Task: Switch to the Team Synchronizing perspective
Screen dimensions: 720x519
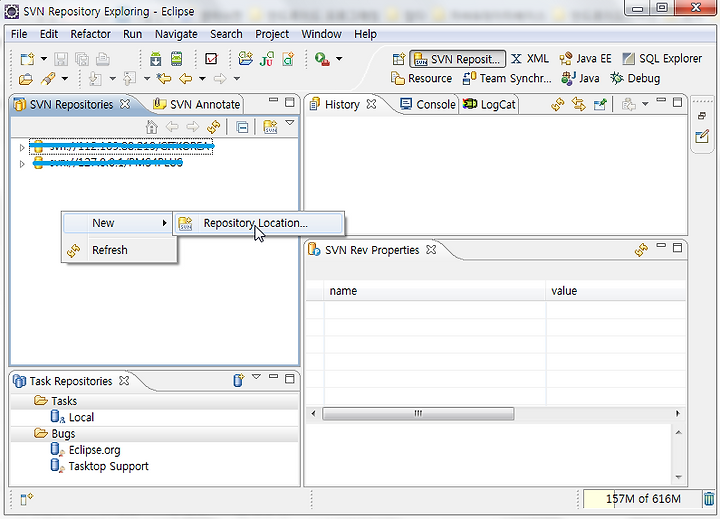Action: pos(507,79)
